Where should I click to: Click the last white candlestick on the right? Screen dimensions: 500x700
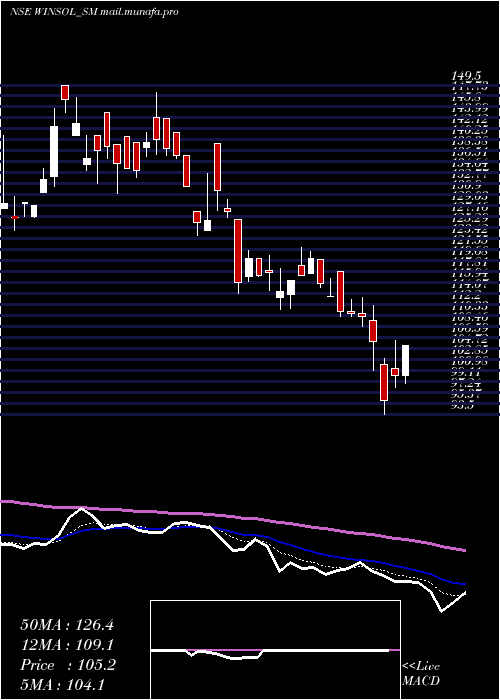tap(405, 361)
